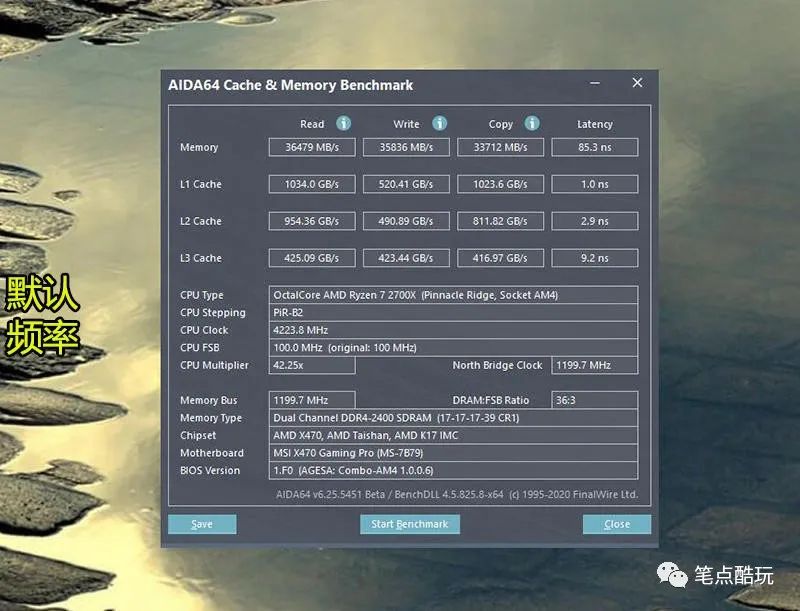Click Start Benchmark button
This screenshot has width=800, height=611.
pos(410,524)
